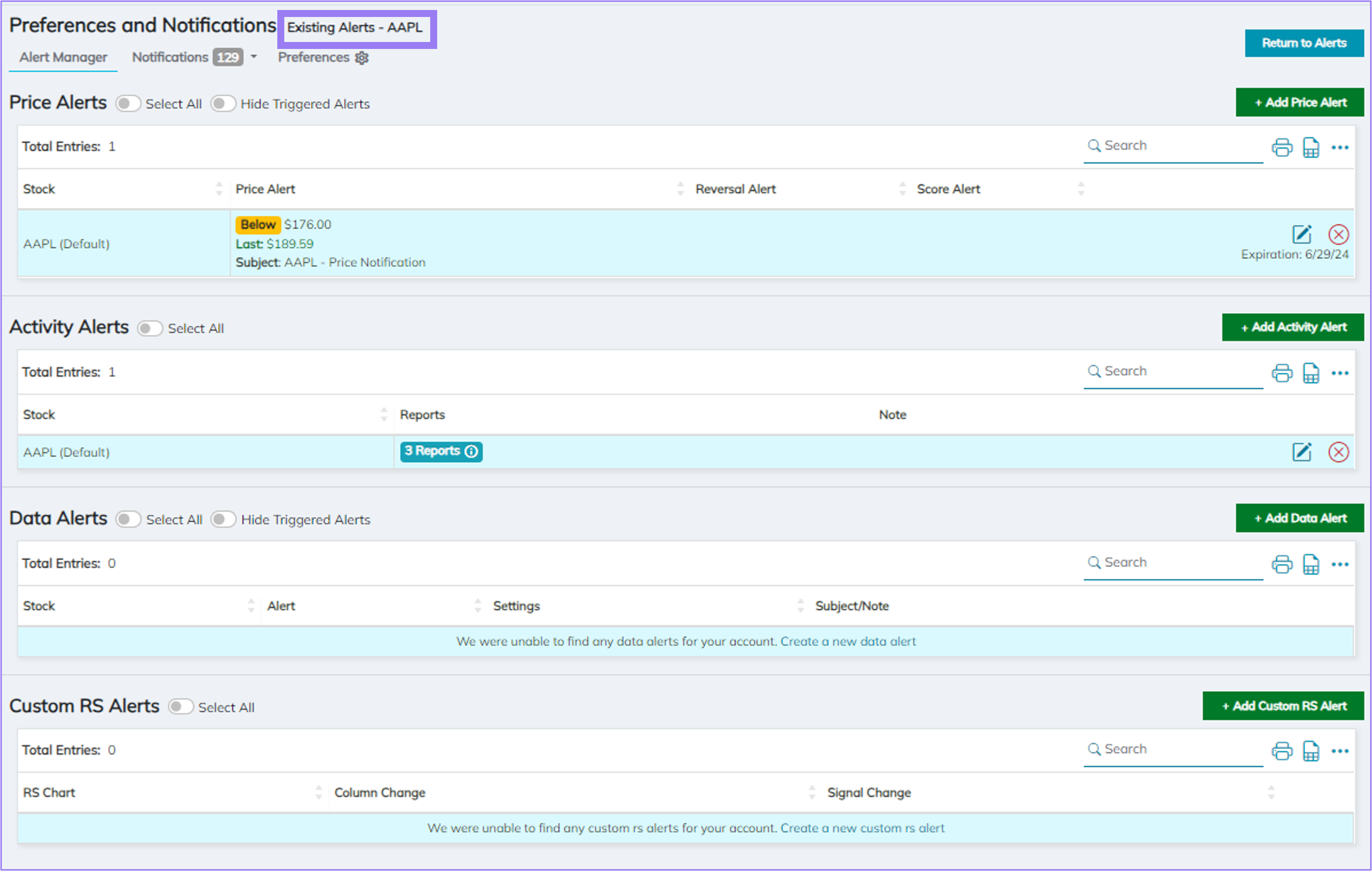Image resolution: width=1372 pixels, height=871 pixels.
Task: Click Return to Alerts
Action: click(x=1304, y=43)
